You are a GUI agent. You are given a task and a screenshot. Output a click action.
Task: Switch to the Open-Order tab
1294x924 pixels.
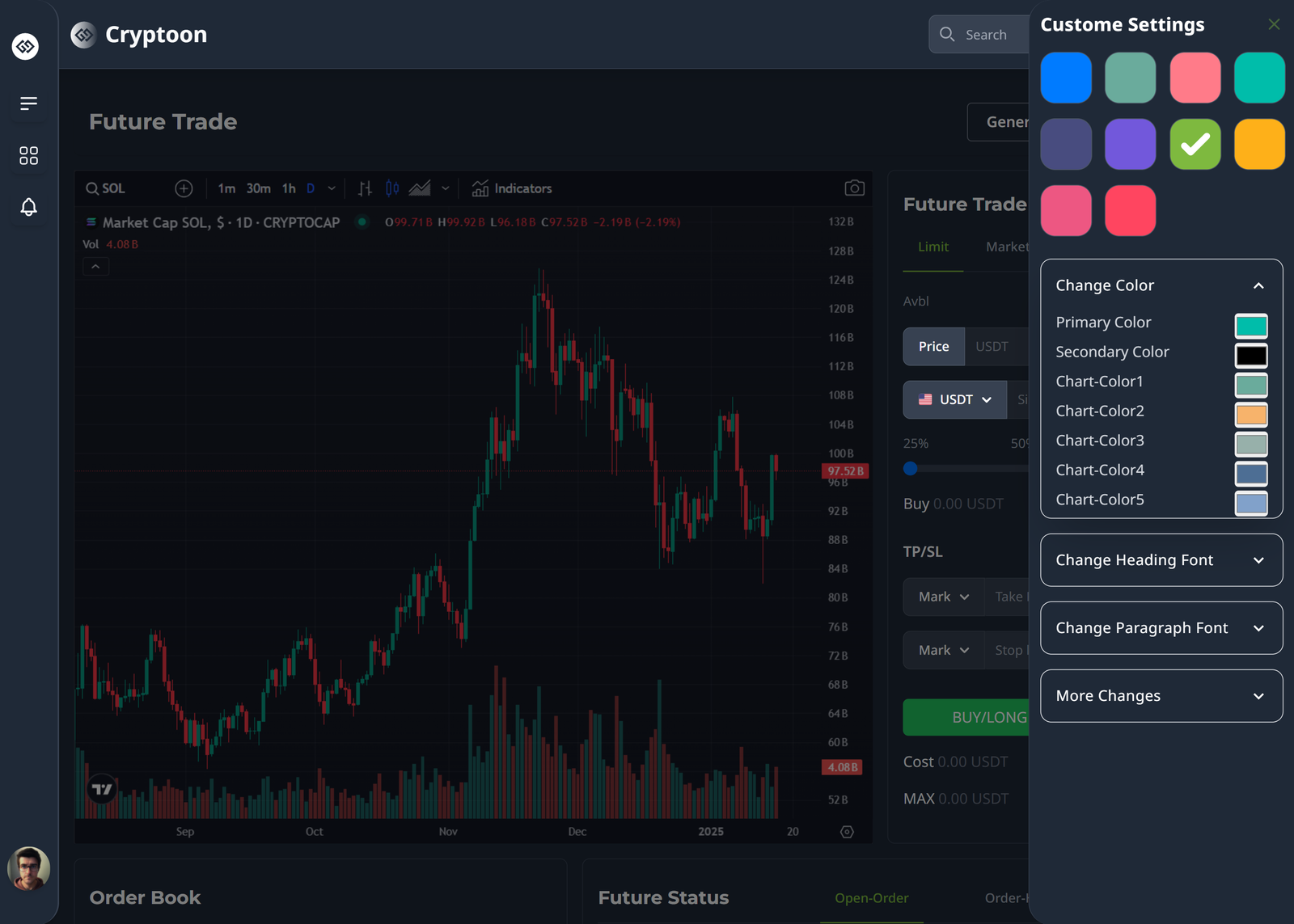tap(871, 898)
